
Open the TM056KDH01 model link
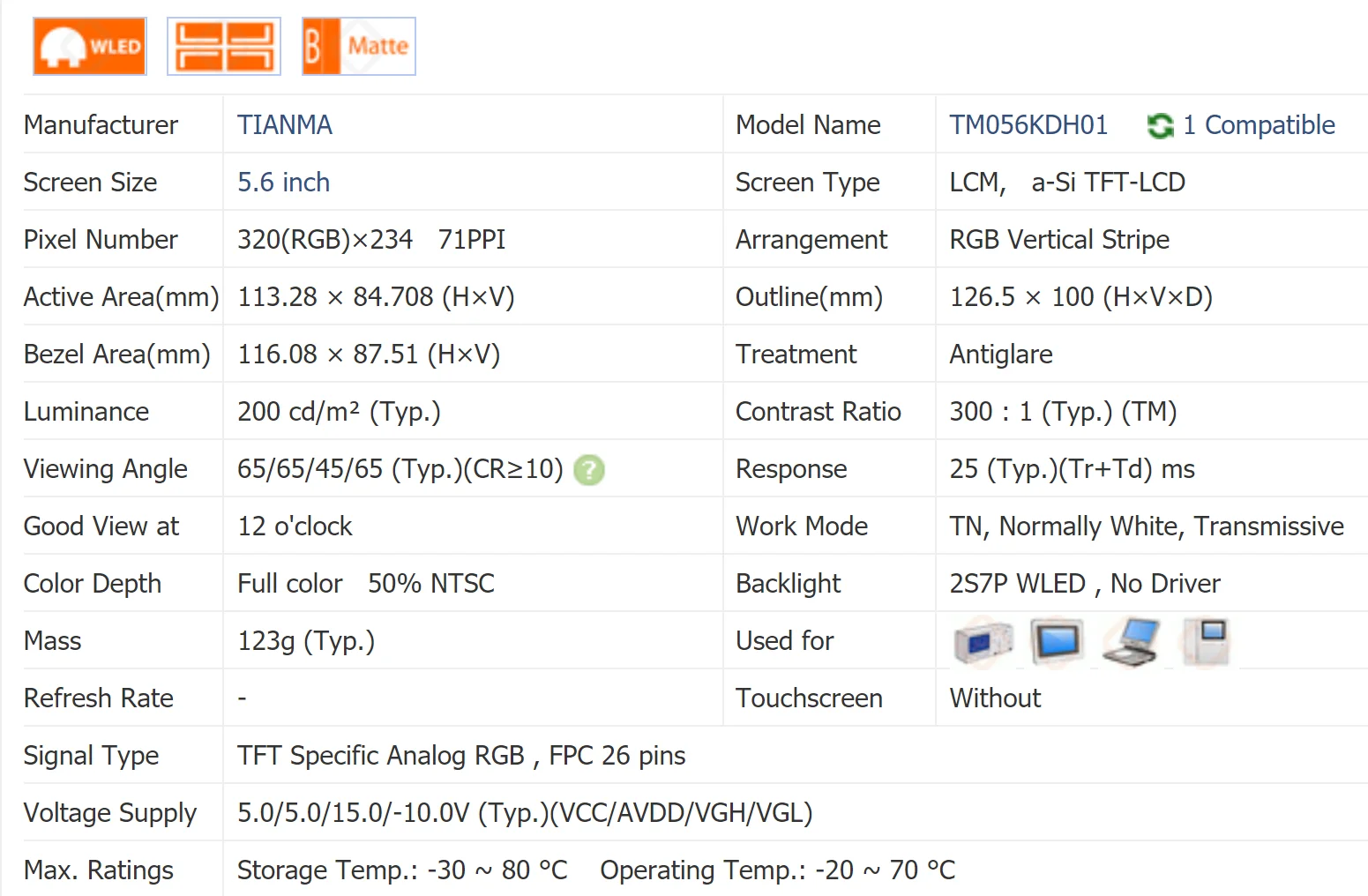[x=1028, y=125]
